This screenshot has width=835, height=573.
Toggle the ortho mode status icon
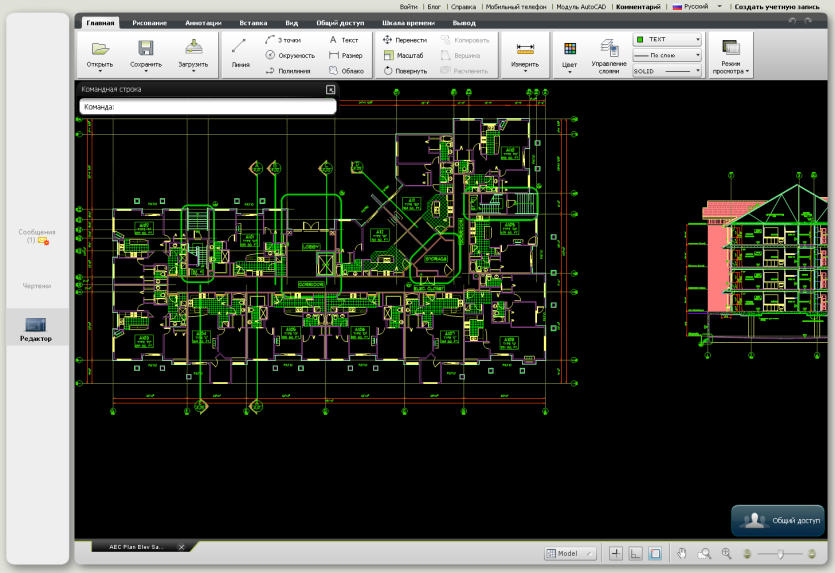635,554
